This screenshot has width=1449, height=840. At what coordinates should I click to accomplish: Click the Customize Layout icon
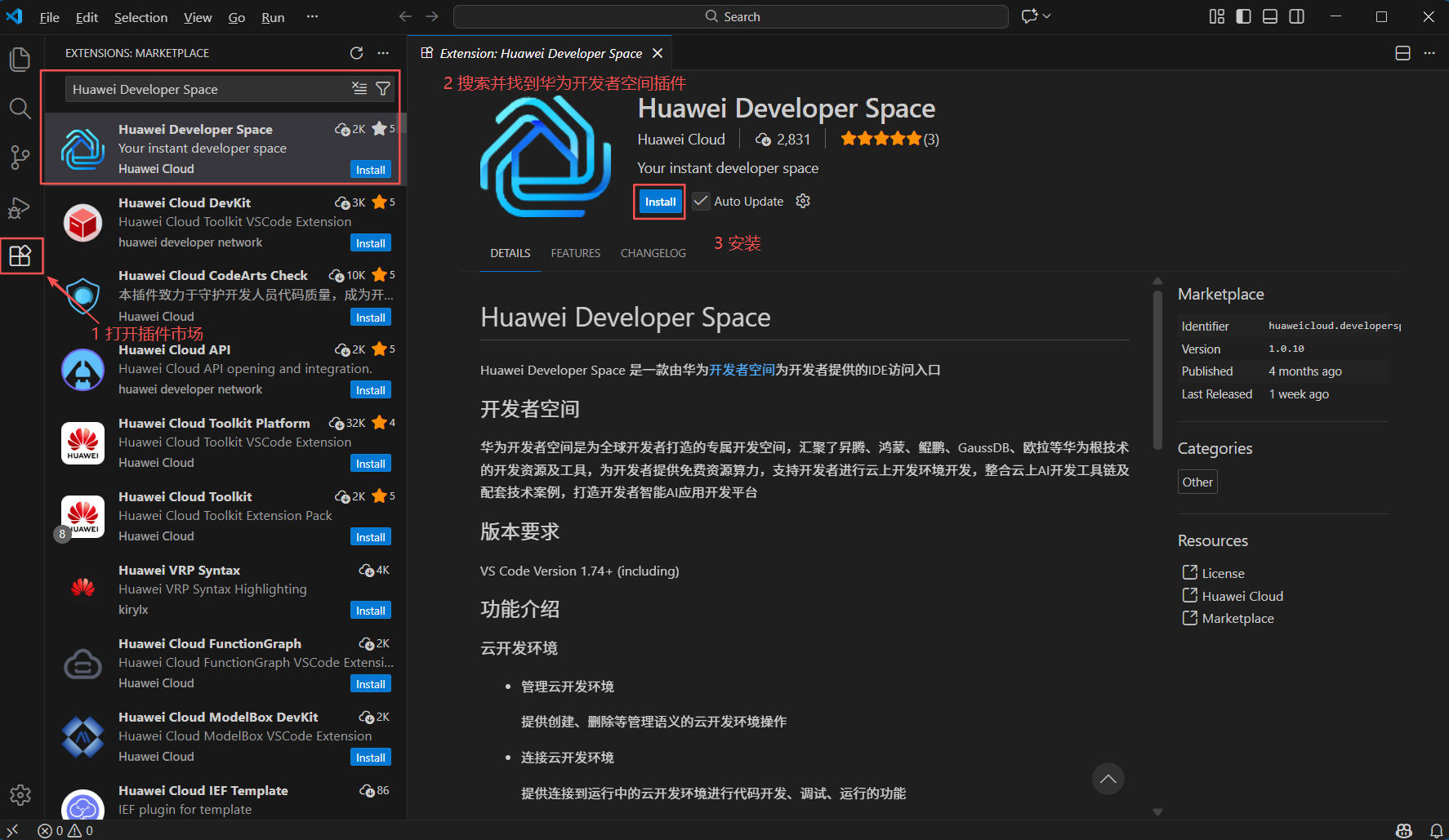1217,16
